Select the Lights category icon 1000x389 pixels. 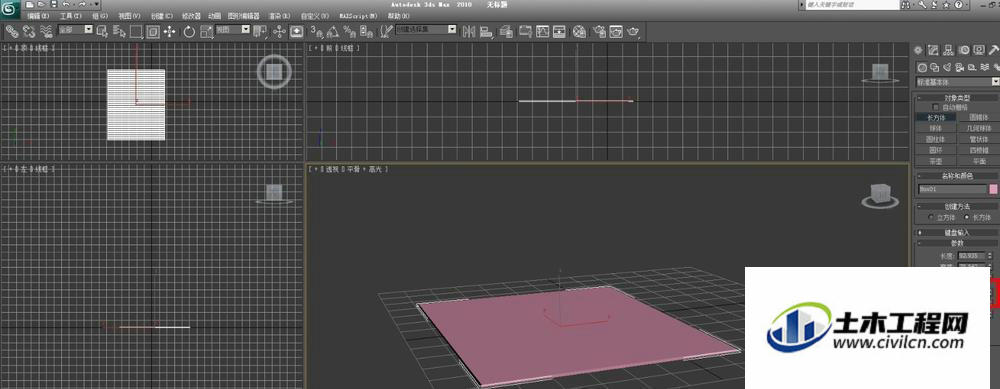[948, 67]
